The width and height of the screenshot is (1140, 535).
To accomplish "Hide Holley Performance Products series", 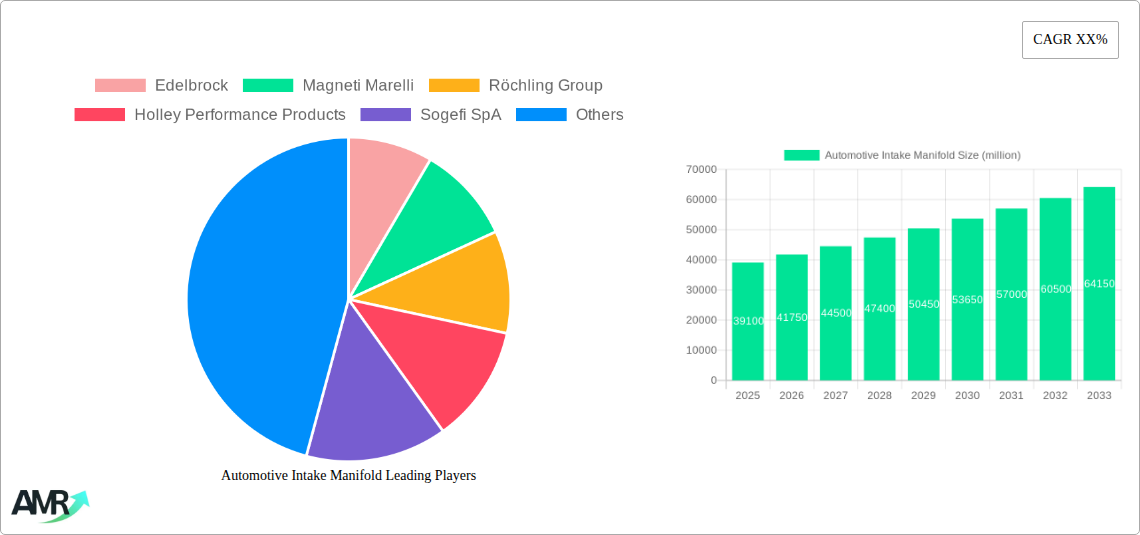I will (210, 115).
